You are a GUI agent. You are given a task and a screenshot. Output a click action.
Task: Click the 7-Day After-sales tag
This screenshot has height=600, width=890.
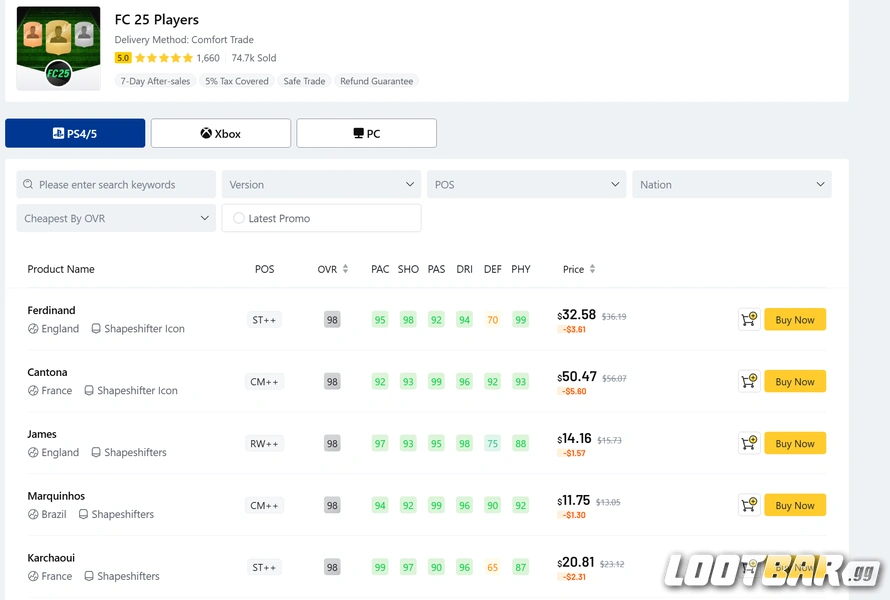tap(155, 81)
